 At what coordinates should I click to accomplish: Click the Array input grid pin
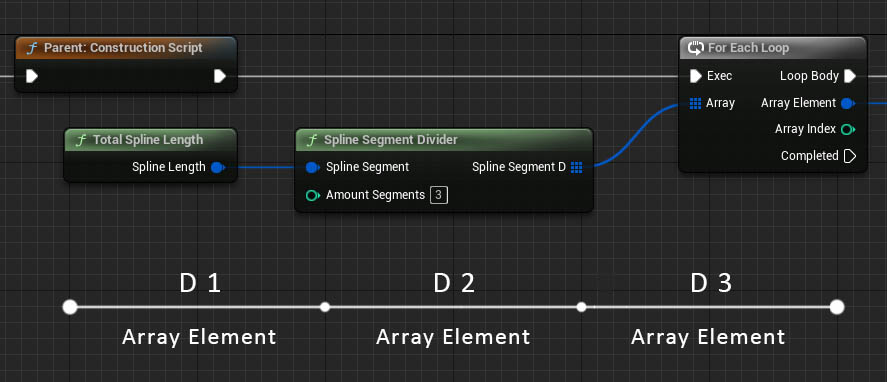(x=695, y=103)
